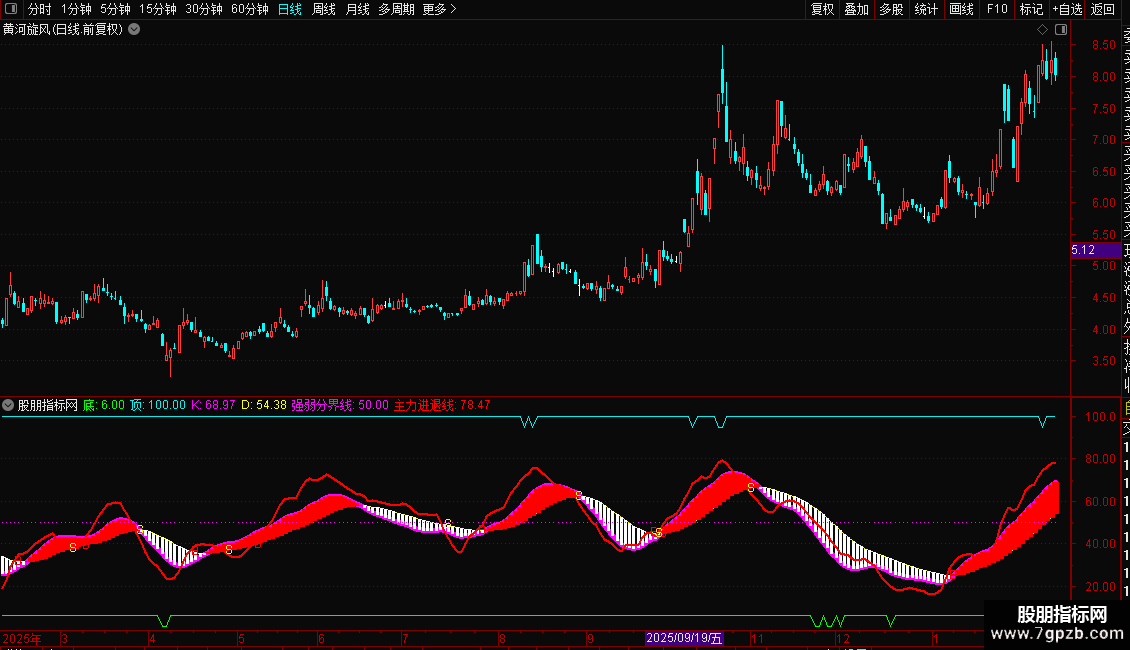1130x650 pixels.
Task: Select the 1分钟 period tab
Action: point(76,9)
